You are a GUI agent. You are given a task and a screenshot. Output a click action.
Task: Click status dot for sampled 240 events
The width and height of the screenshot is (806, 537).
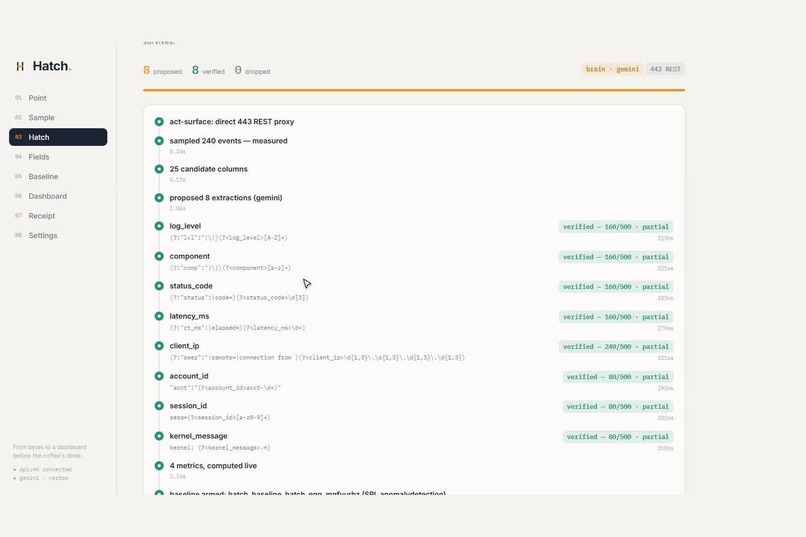point(159,141)
